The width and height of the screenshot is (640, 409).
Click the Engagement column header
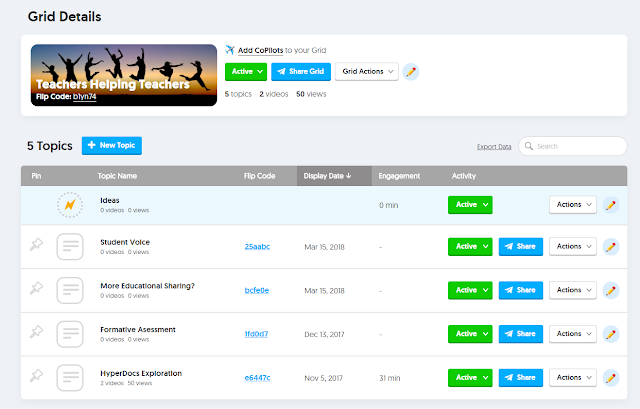coord(399,176)
